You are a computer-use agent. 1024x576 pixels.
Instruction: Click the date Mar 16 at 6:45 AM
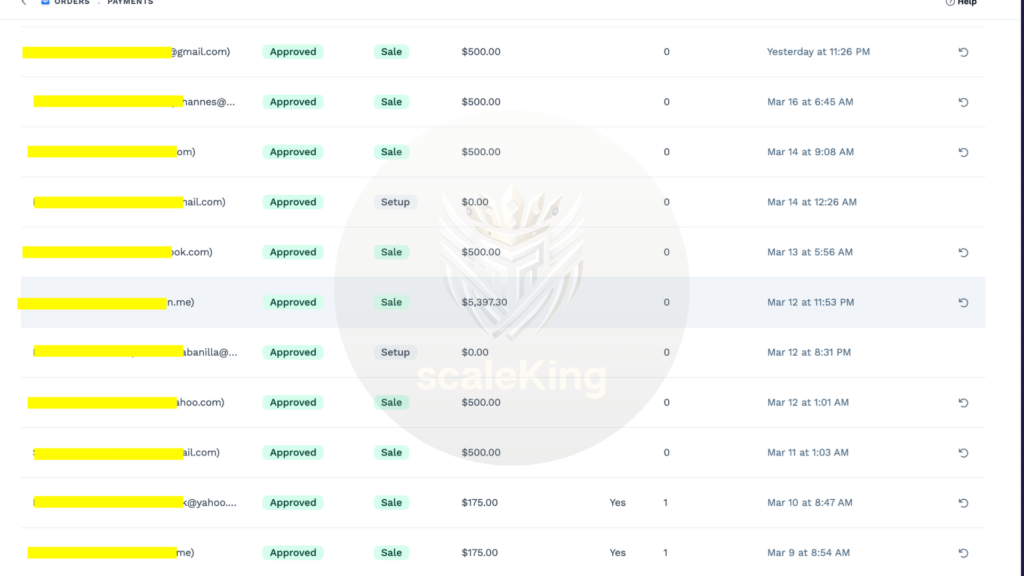coord(810,102)
